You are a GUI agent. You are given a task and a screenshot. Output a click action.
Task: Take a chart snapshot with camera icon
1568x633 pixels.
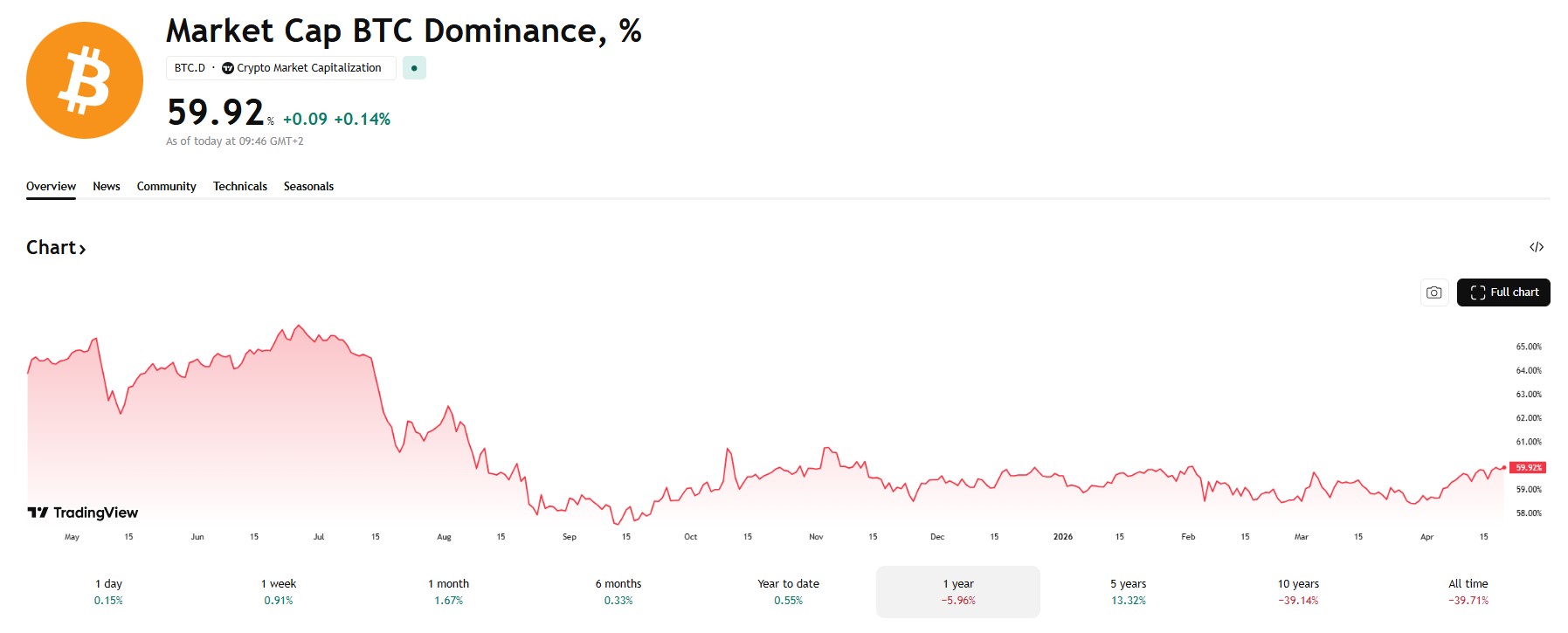[x=1434, y=292]
